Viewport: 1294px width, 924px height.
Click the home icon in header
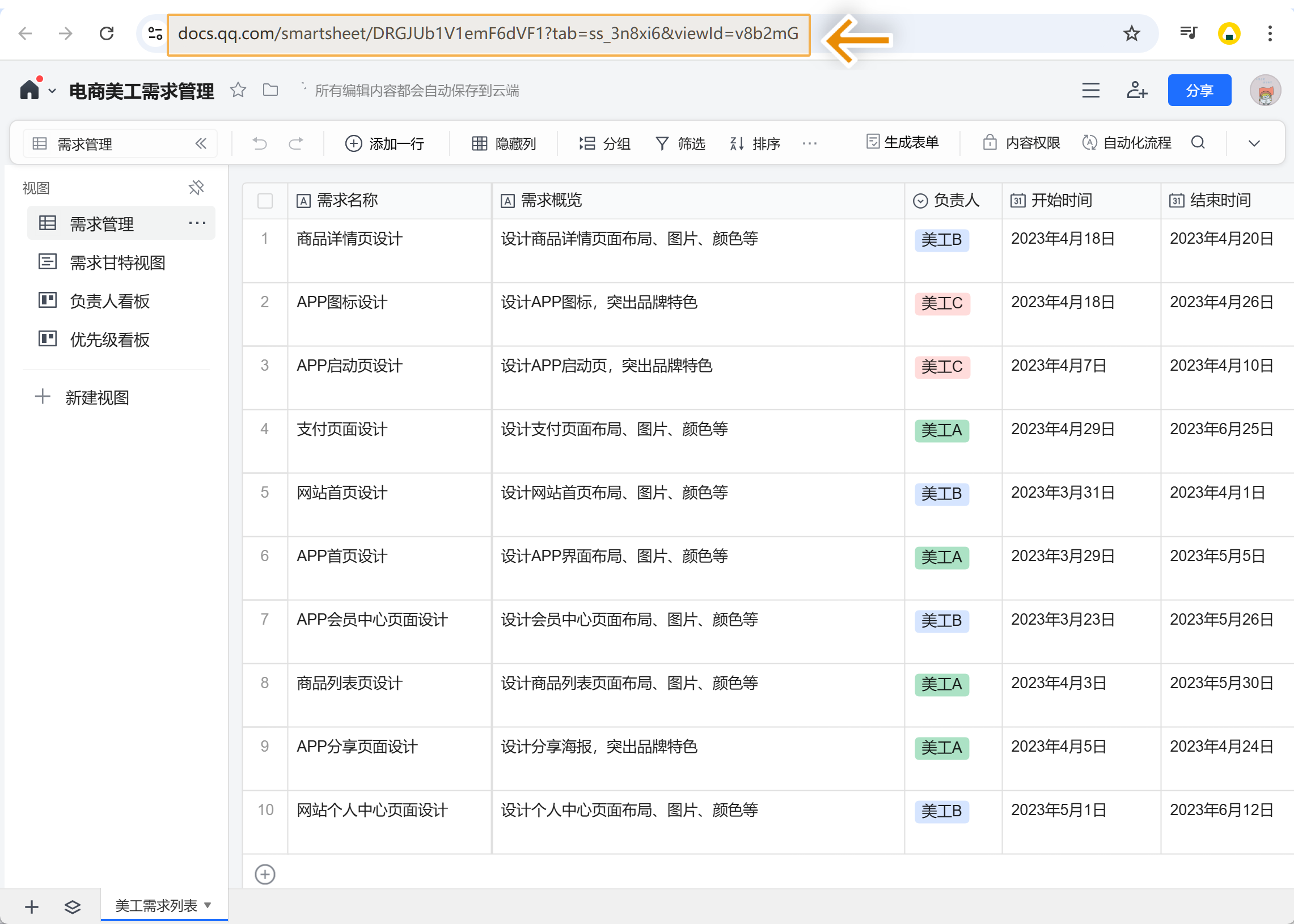[x=29, y=90]
